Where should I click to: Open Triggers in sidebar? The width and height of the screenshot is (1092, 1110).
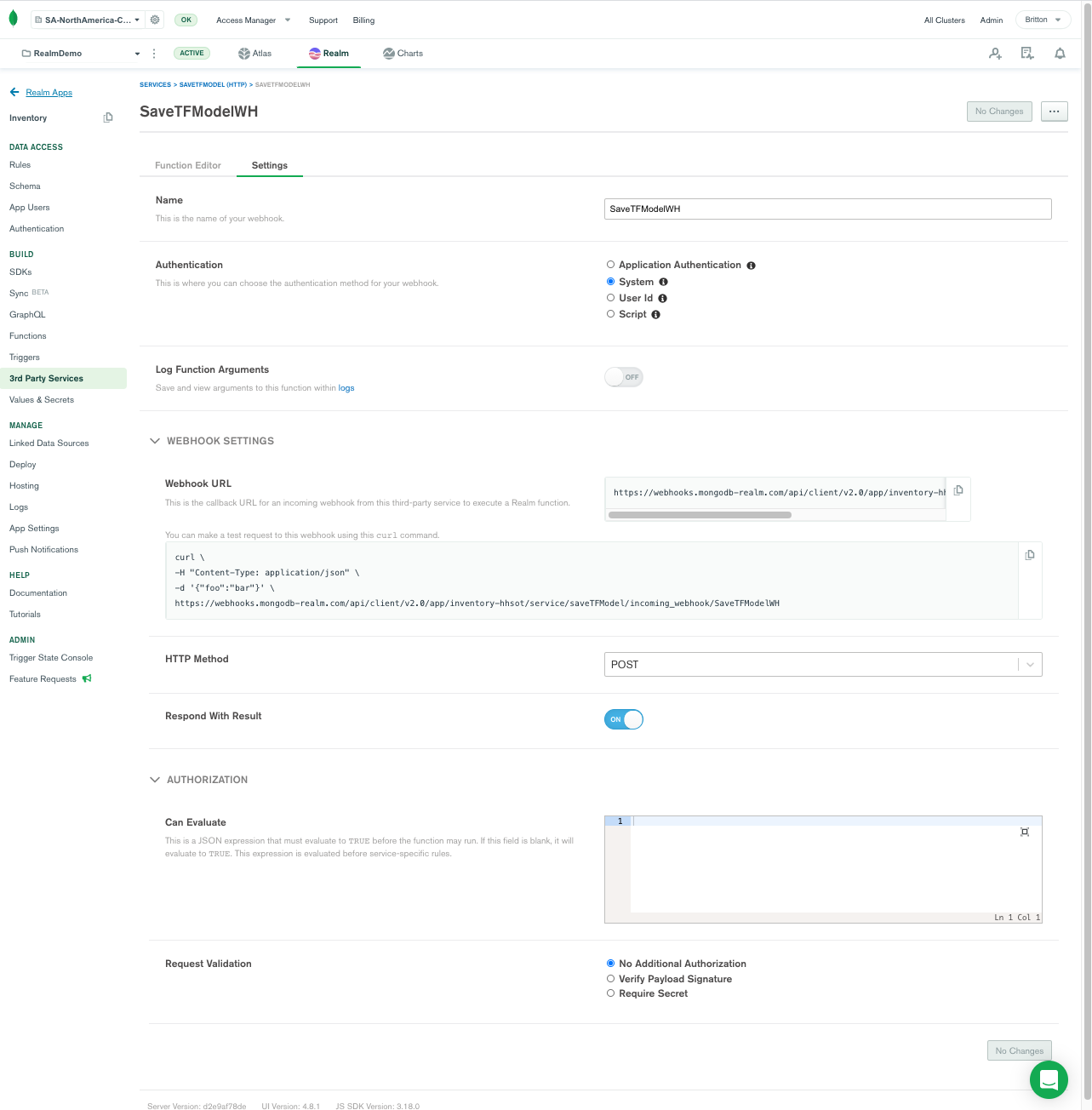25,357
